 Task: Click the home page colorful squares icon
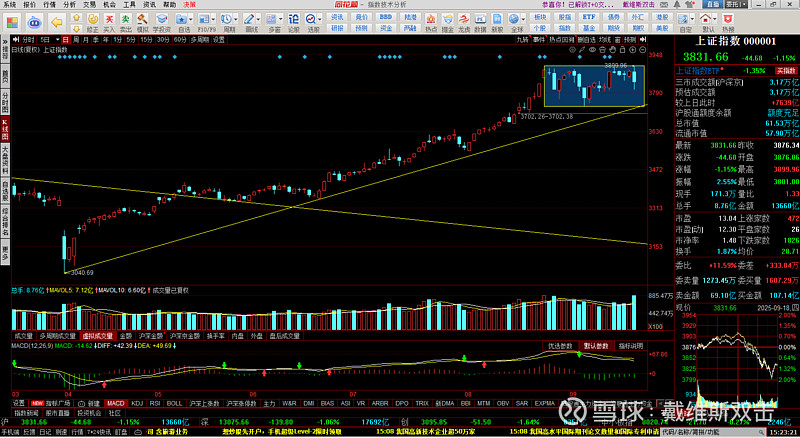coord(12,22)
